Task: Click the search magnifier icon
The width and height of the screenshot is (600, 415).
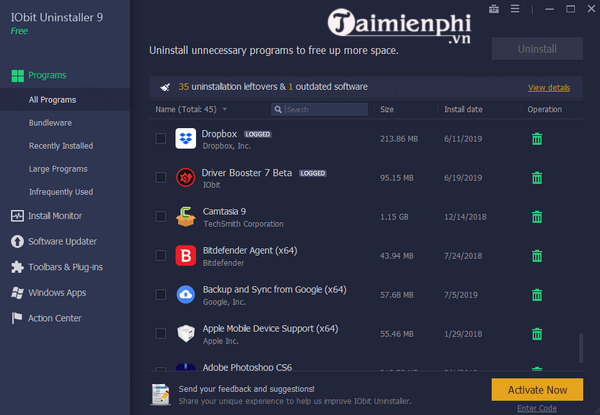Action: 278,109
